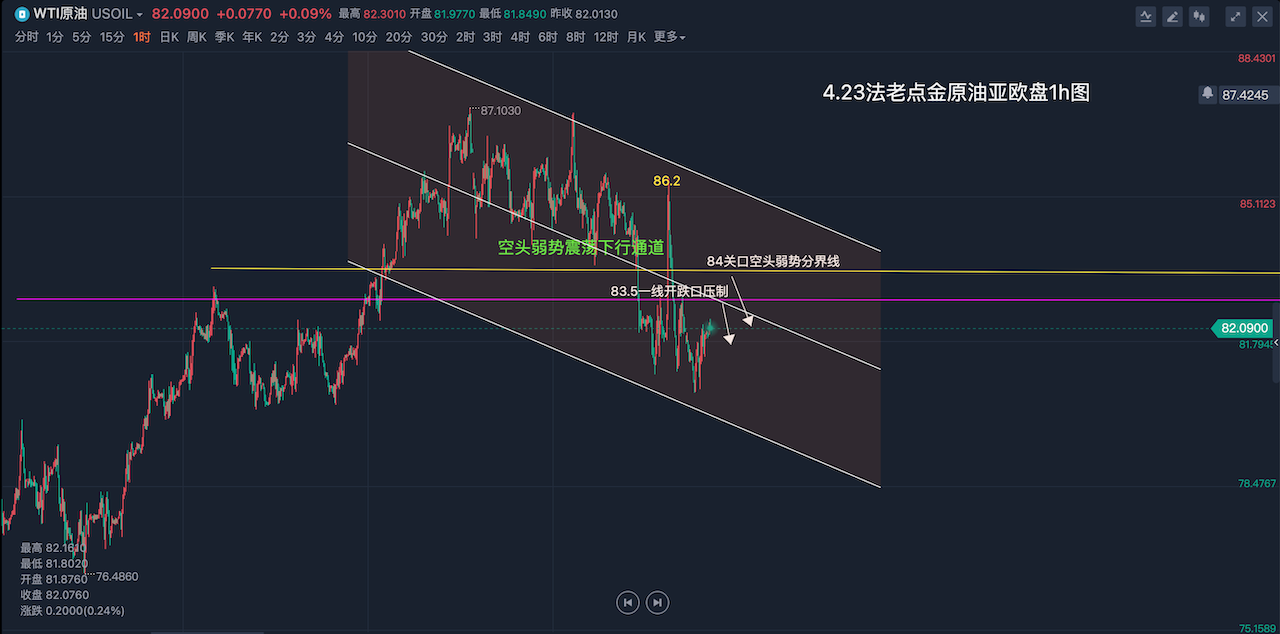
Task: Click the current price label 82.0900 on axis
Action: (1243, 328)
